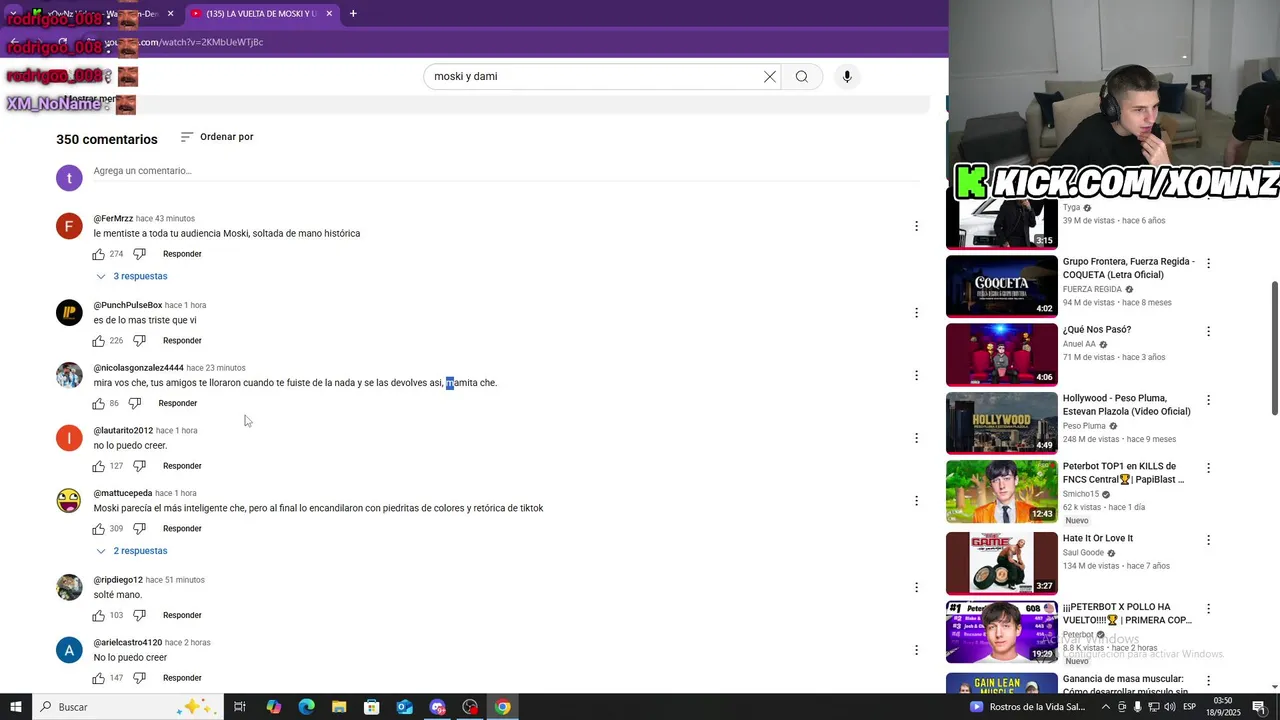This screenshot has width=1280, height=720.
Task: Open options for @mattucepeda comment
Action: [916, 500]
